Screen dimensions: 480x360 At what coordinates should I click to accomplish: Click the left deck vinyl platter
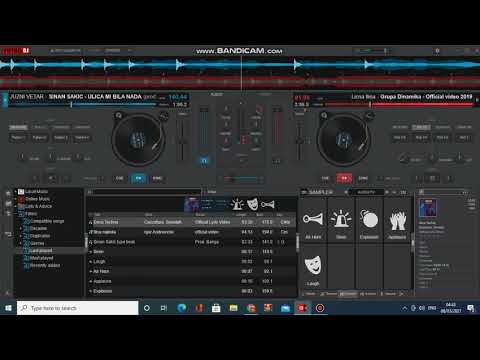(138, 139)
